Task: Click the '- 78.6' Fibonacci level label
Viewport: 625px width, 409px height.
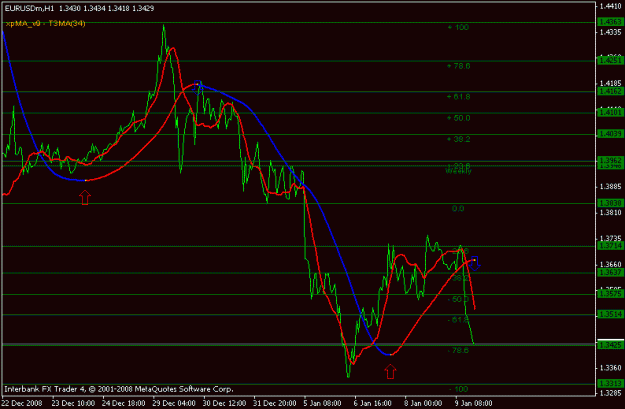Action: [x=458, y=351]
